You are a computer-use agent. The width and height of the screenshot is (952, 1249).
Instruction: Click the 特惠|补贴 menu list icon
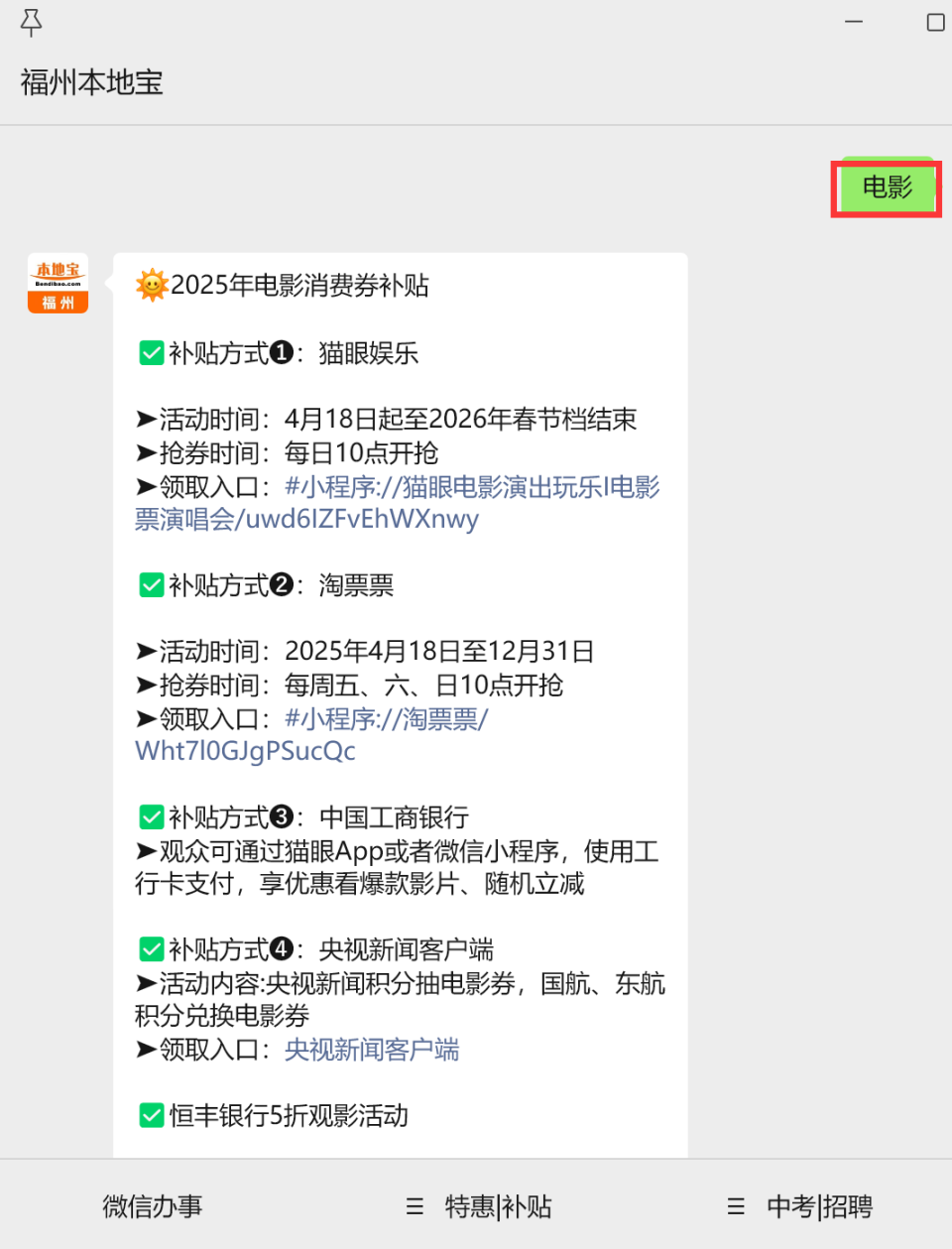coord(415,1206)
